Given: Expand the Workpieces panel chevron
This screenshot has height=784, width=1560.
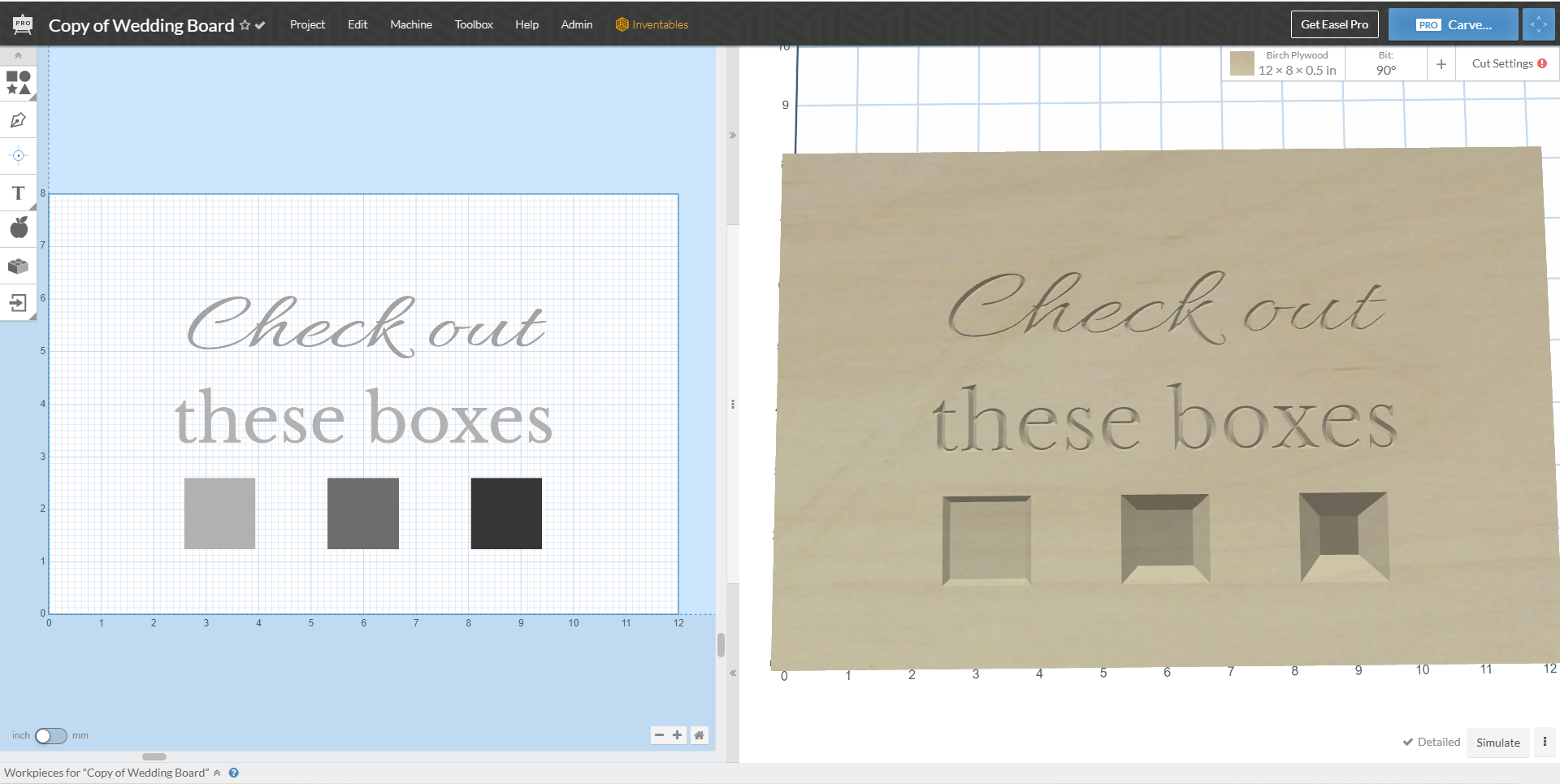Looking at the screenshot, I should click(217, 773).
